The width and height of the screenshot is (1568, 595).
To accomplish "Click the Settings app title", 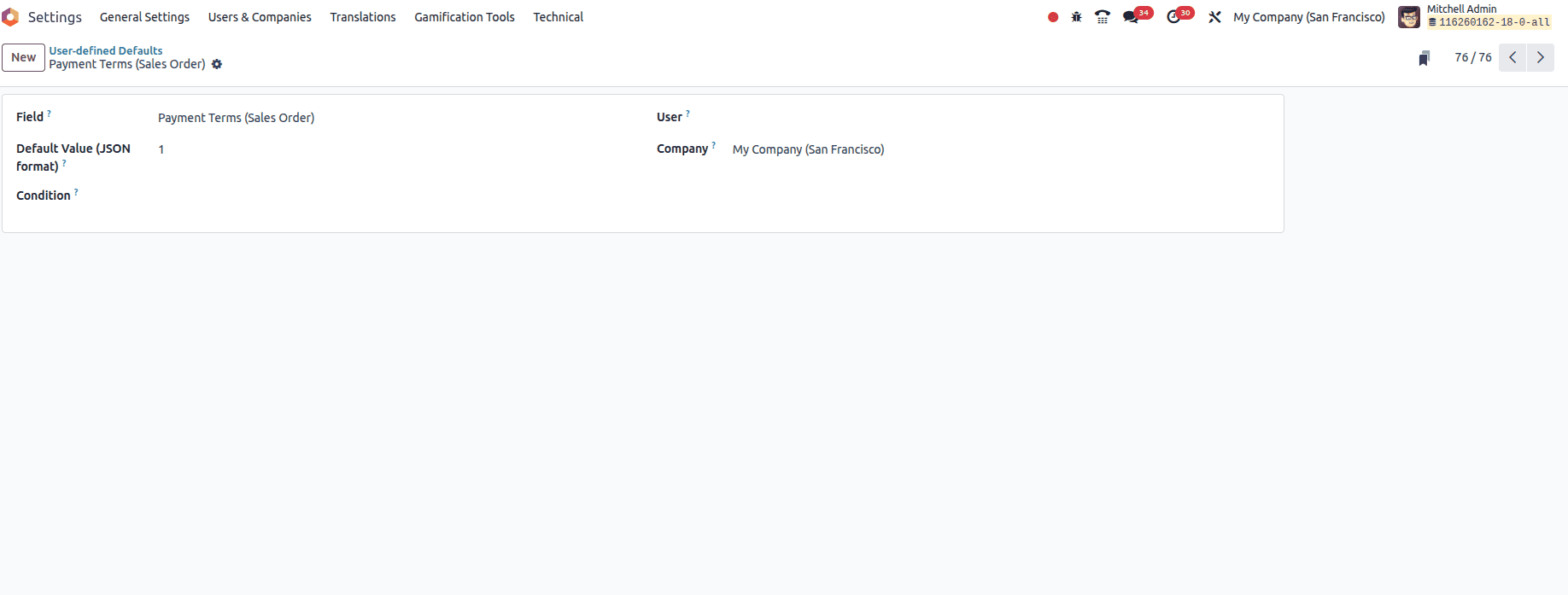I will click(x=55, y=17).
